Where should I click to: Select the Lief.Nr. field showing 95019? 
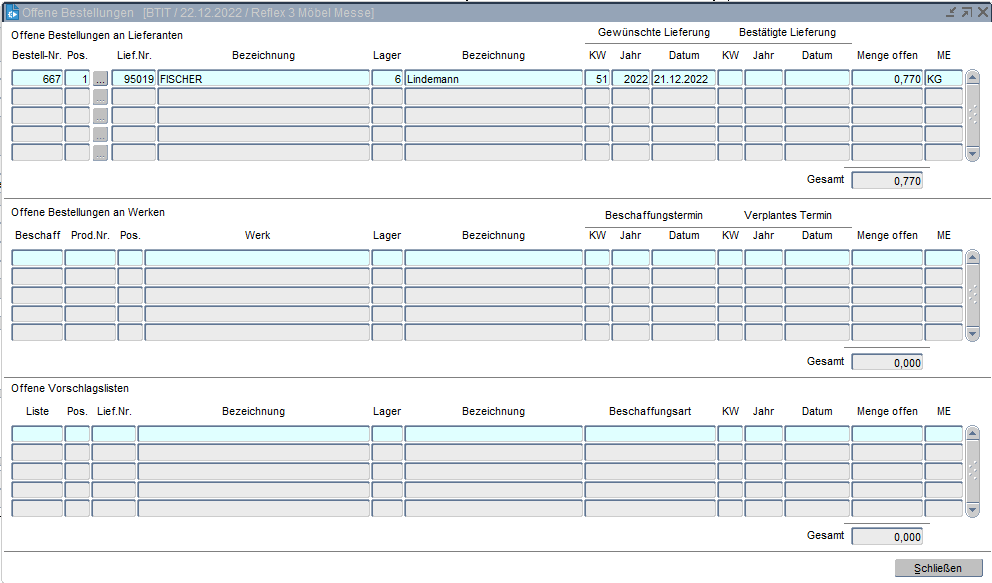coord(133,79)
